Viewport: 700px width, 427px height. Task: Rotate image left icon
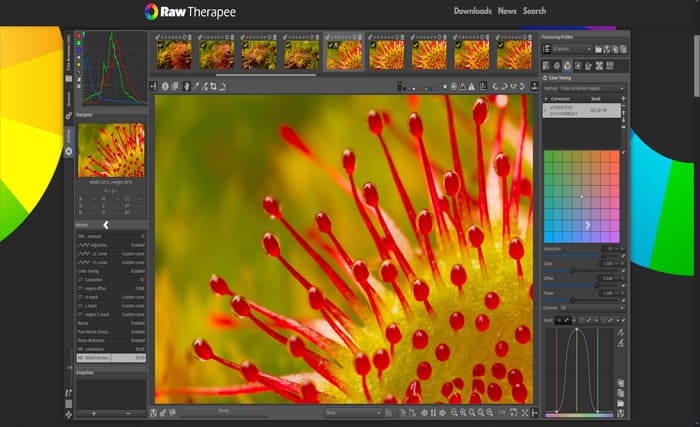pos(495,87)
